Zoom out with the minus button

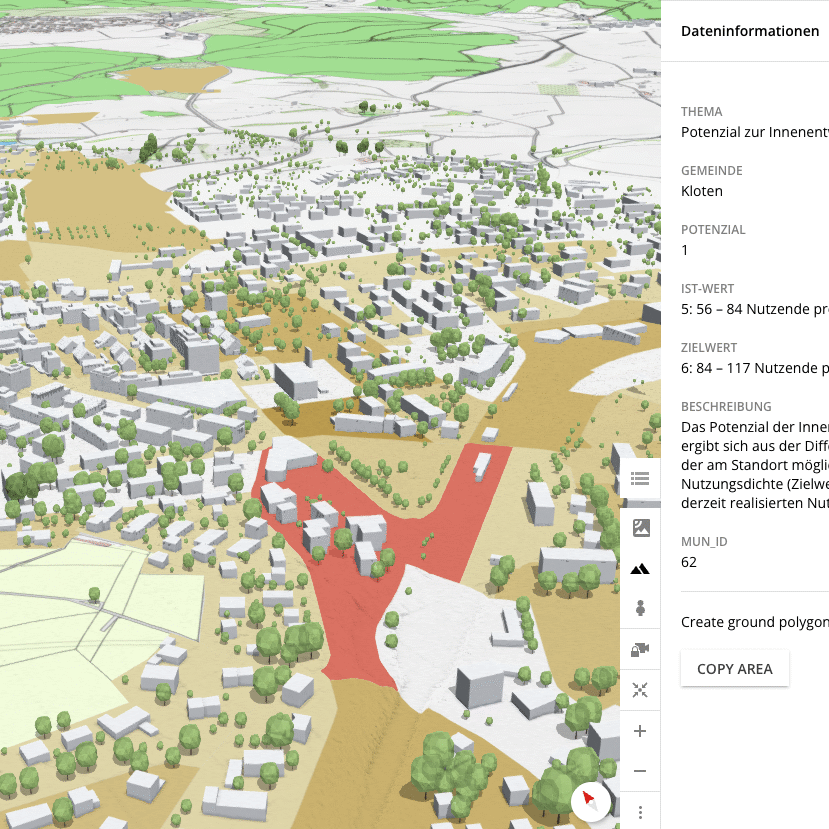tap(640, 771)
